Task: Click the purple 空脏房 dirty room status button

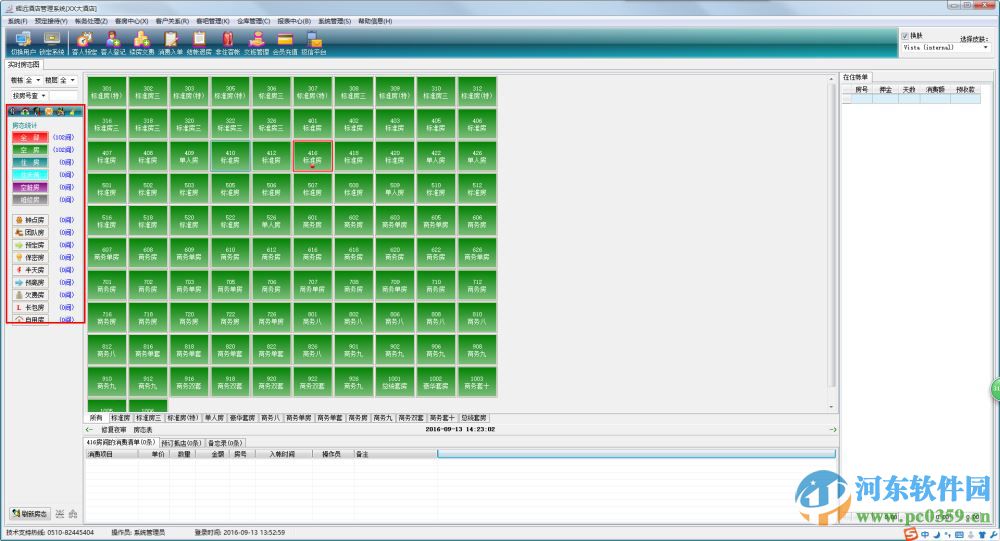Action: 30,187
